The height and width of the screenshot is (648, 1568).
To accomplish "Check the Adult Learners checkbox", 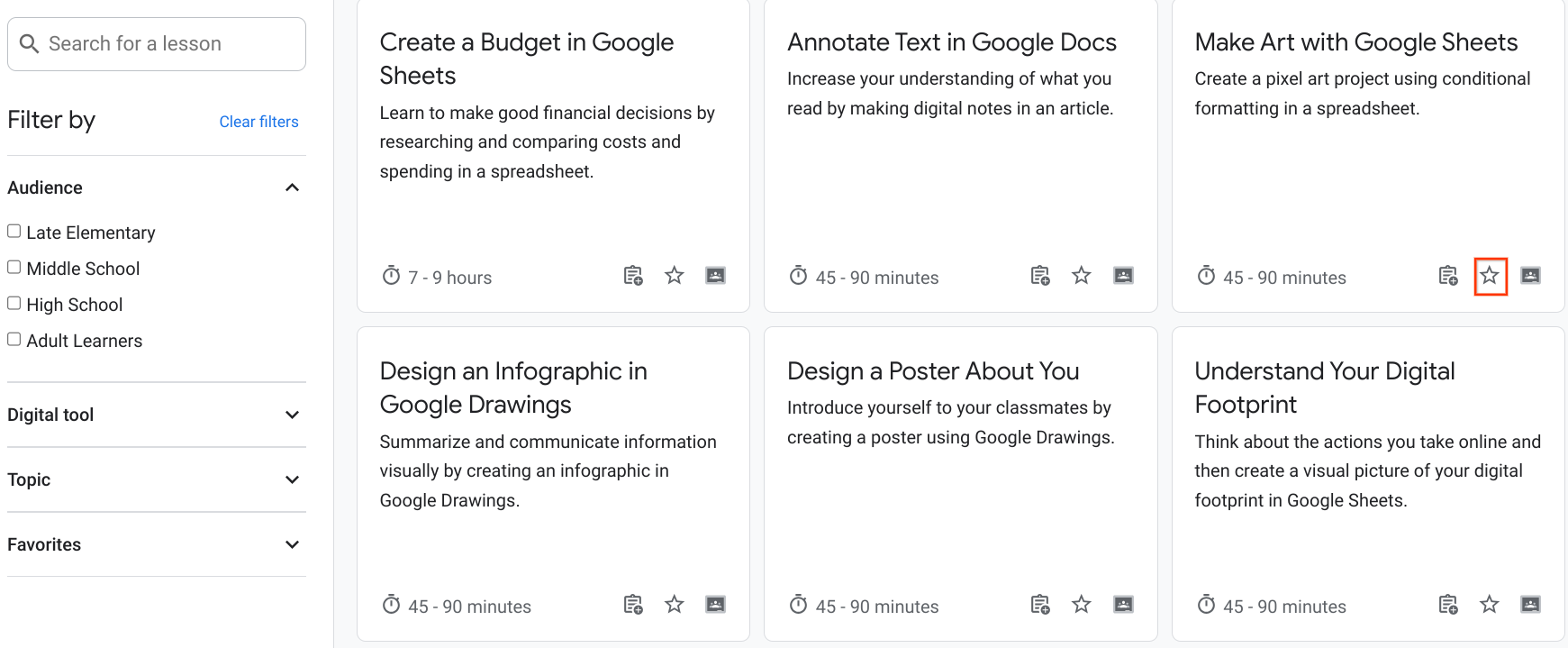I will (14, 338).
